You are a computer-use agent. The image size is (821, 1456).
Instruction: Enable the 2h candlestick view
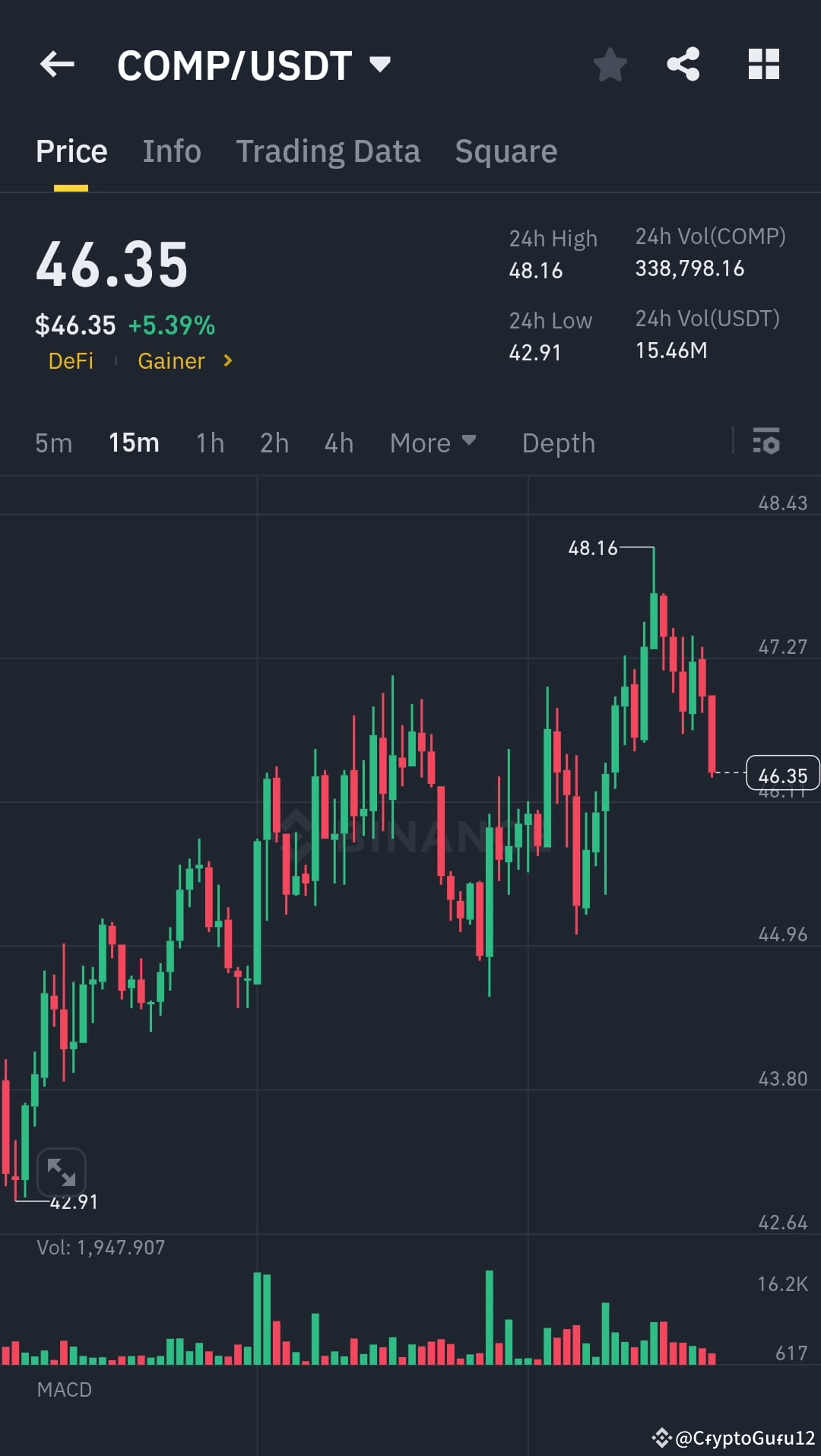point(274,443)
